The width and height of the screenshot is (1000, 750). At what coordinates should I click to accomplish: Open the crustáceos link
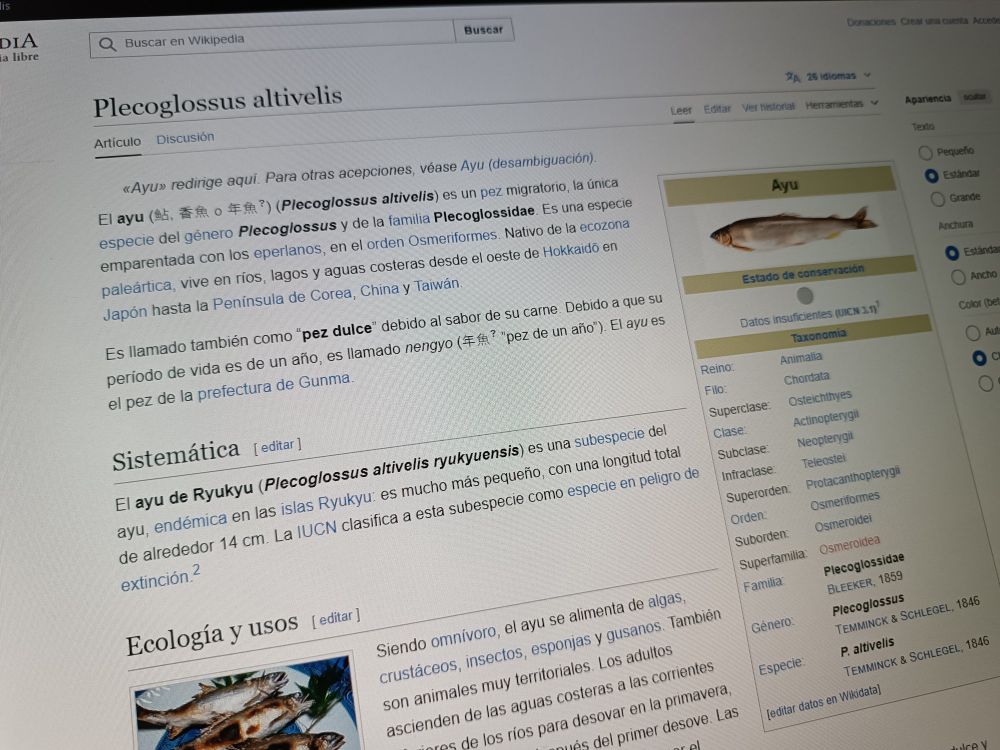(x=418, y=670)
